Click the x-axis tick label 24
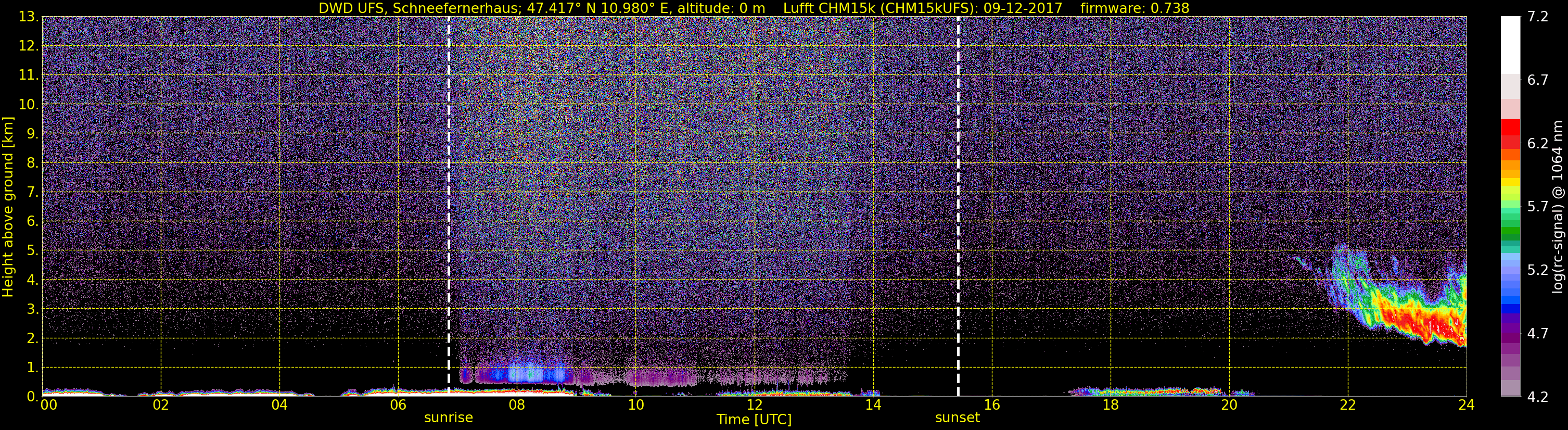The width and height of the screenshot is (1568, 430). 1467,405
